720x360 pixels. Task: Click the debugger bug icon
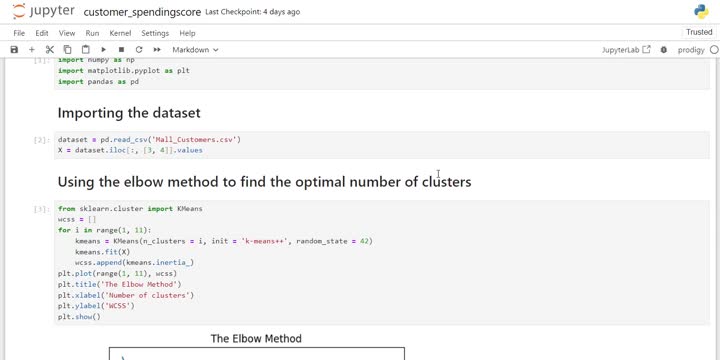[x=664, y=50]
